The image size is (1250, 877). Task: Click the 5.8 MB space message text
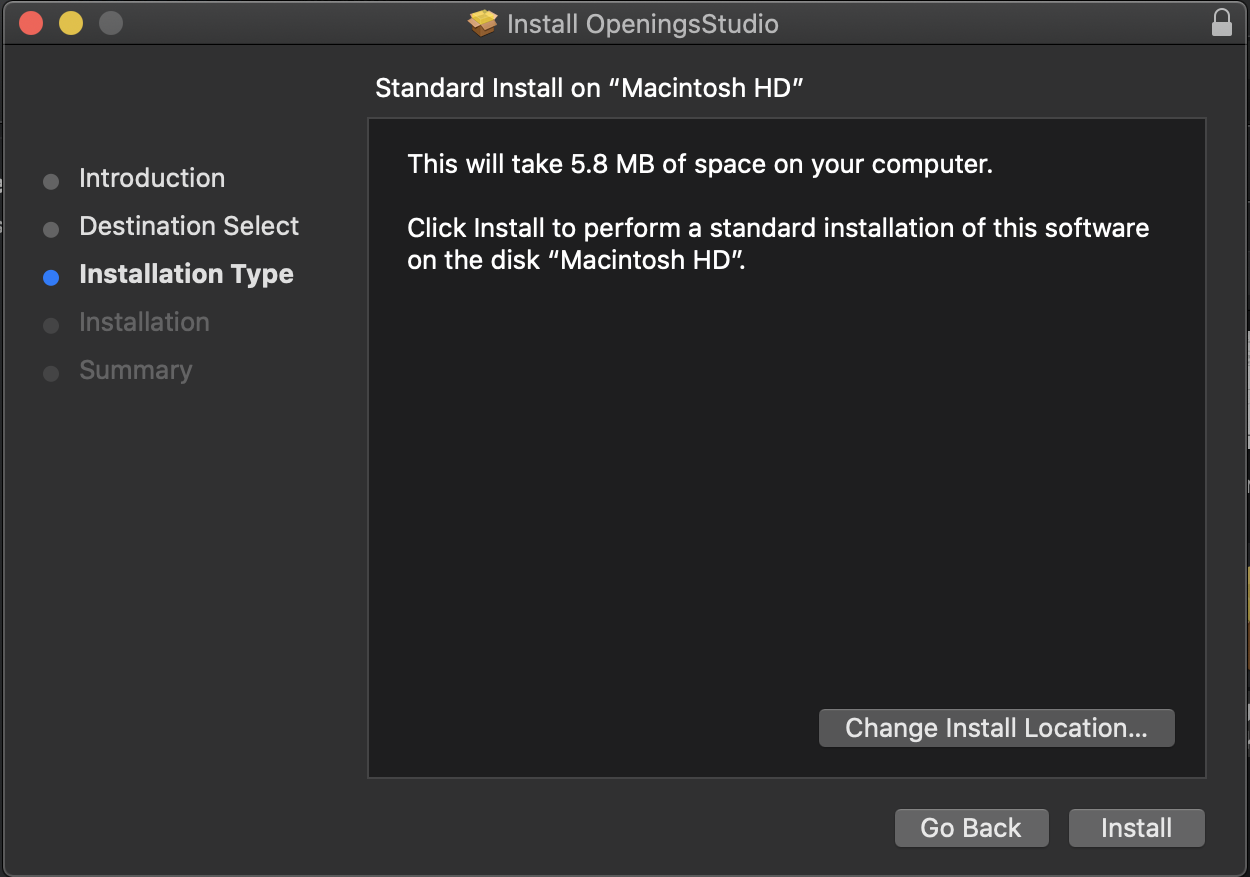point(700,164)
